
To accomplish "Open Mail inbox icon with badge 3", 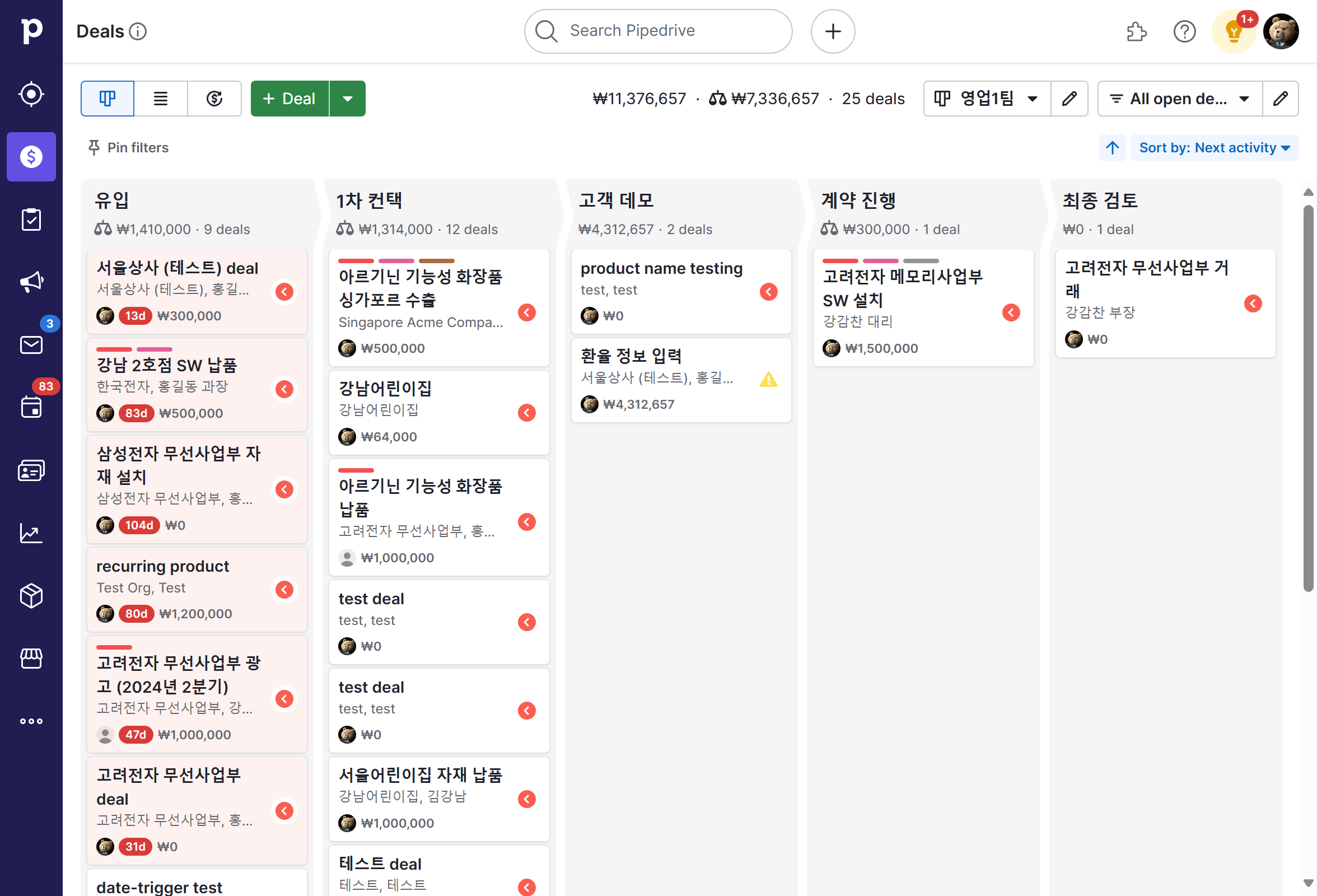I will click(31, 344).
